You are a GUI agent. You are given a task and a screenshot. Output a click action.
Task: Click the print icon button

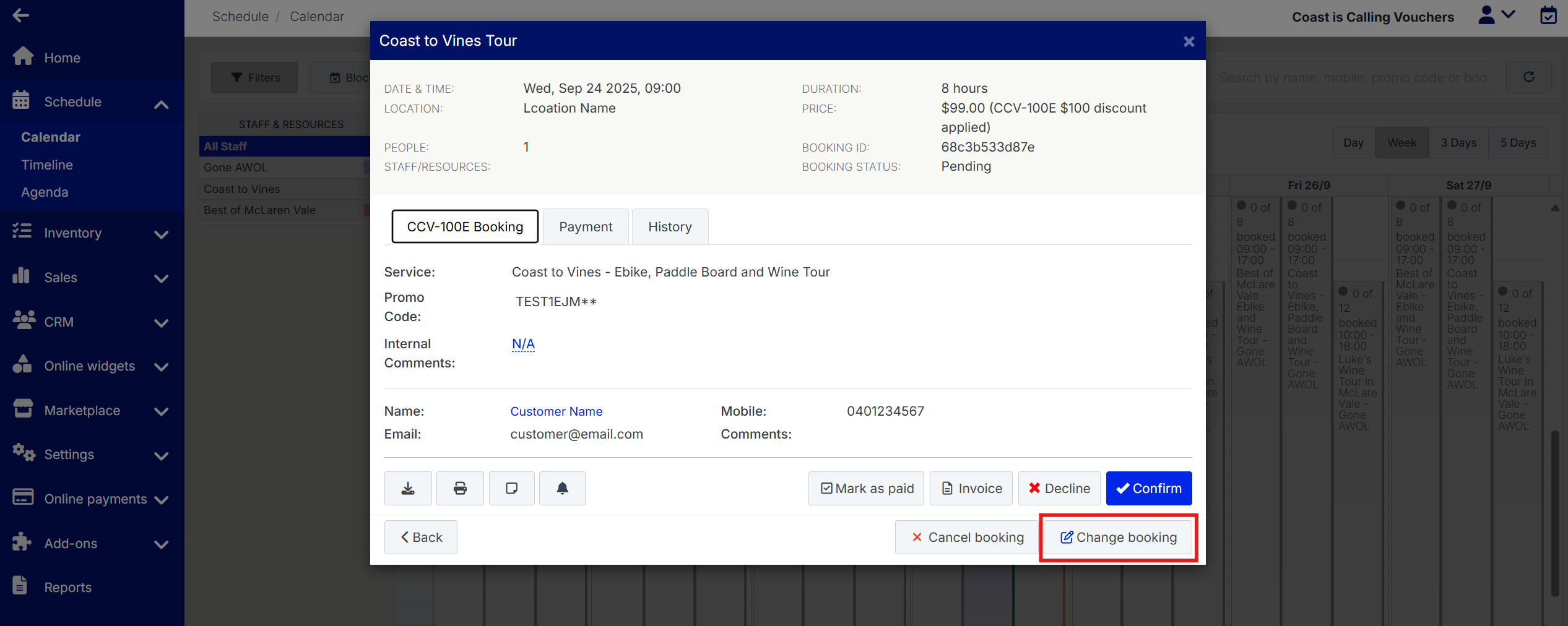[460, 488]
